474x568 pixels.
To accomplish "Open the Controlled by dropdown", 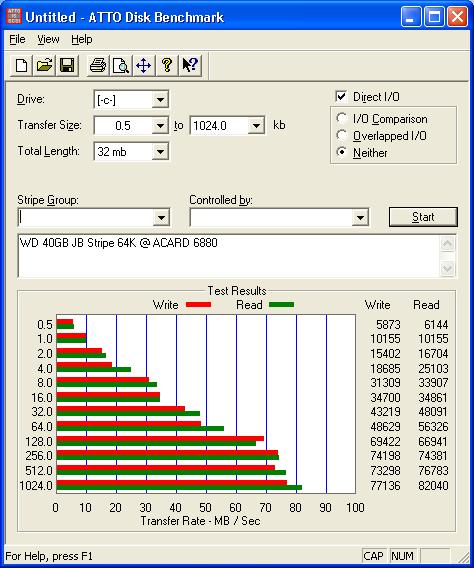I will 360,217.
